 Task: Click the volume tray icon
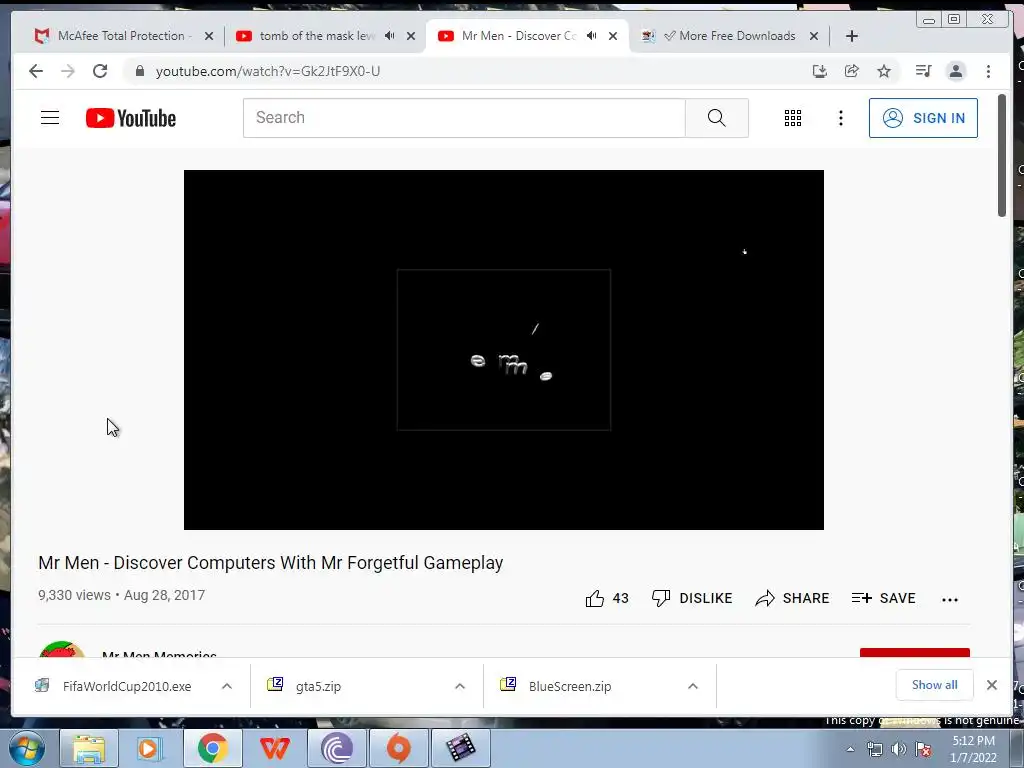pyautogui.click(x=899, y=750)
